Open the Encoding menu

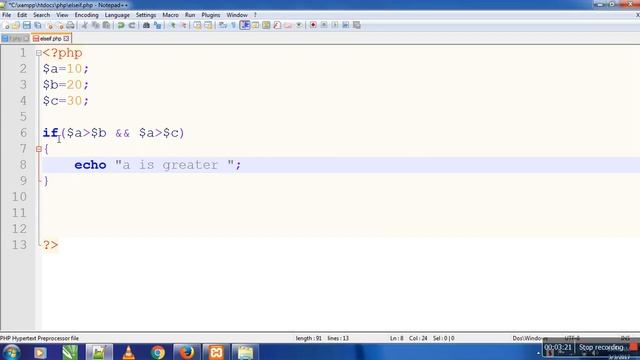87,15
